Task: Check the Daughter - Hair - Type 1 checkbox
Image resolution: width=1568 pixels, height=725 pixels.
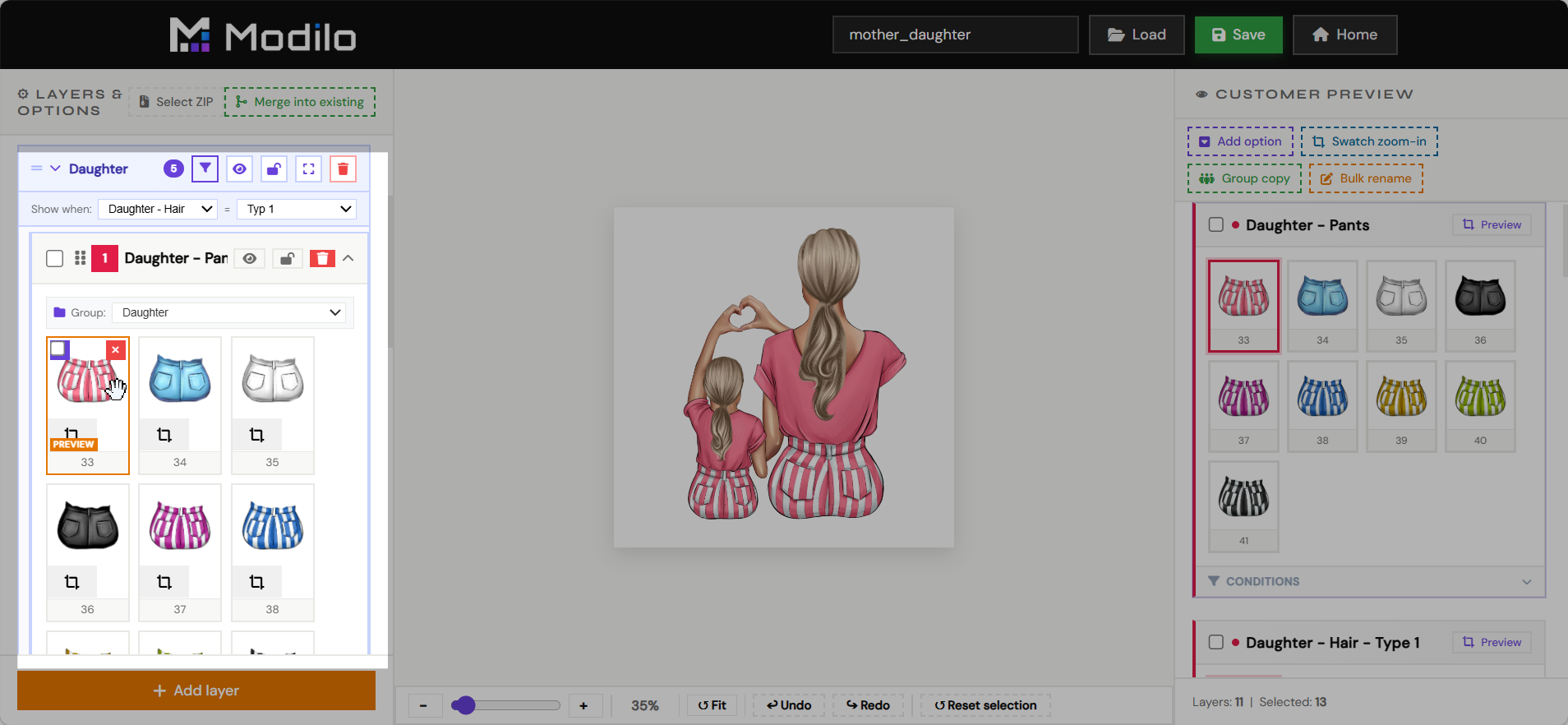Action: (1216, 642)
